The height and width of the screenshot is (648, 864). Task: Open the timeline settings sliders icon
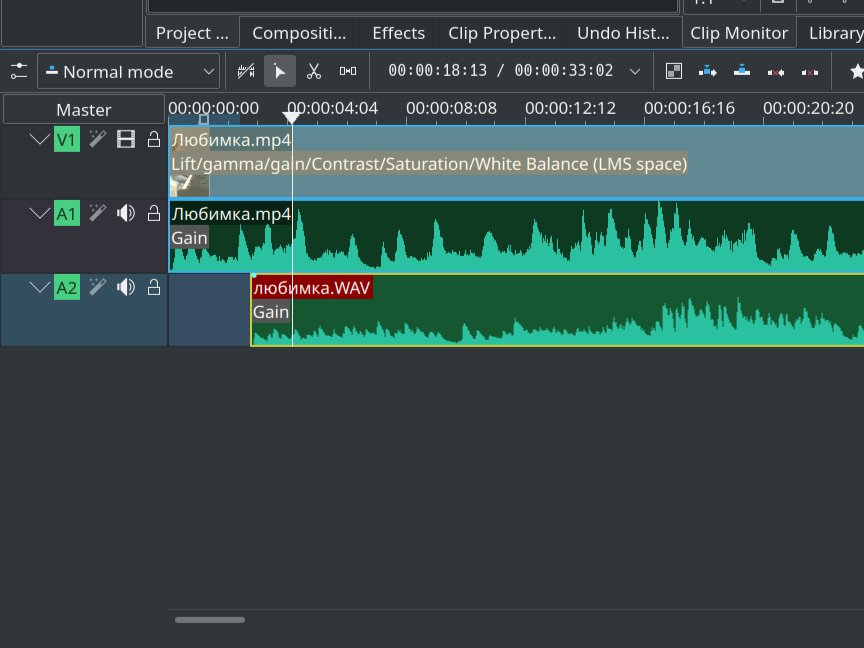(x=19, y=71)
